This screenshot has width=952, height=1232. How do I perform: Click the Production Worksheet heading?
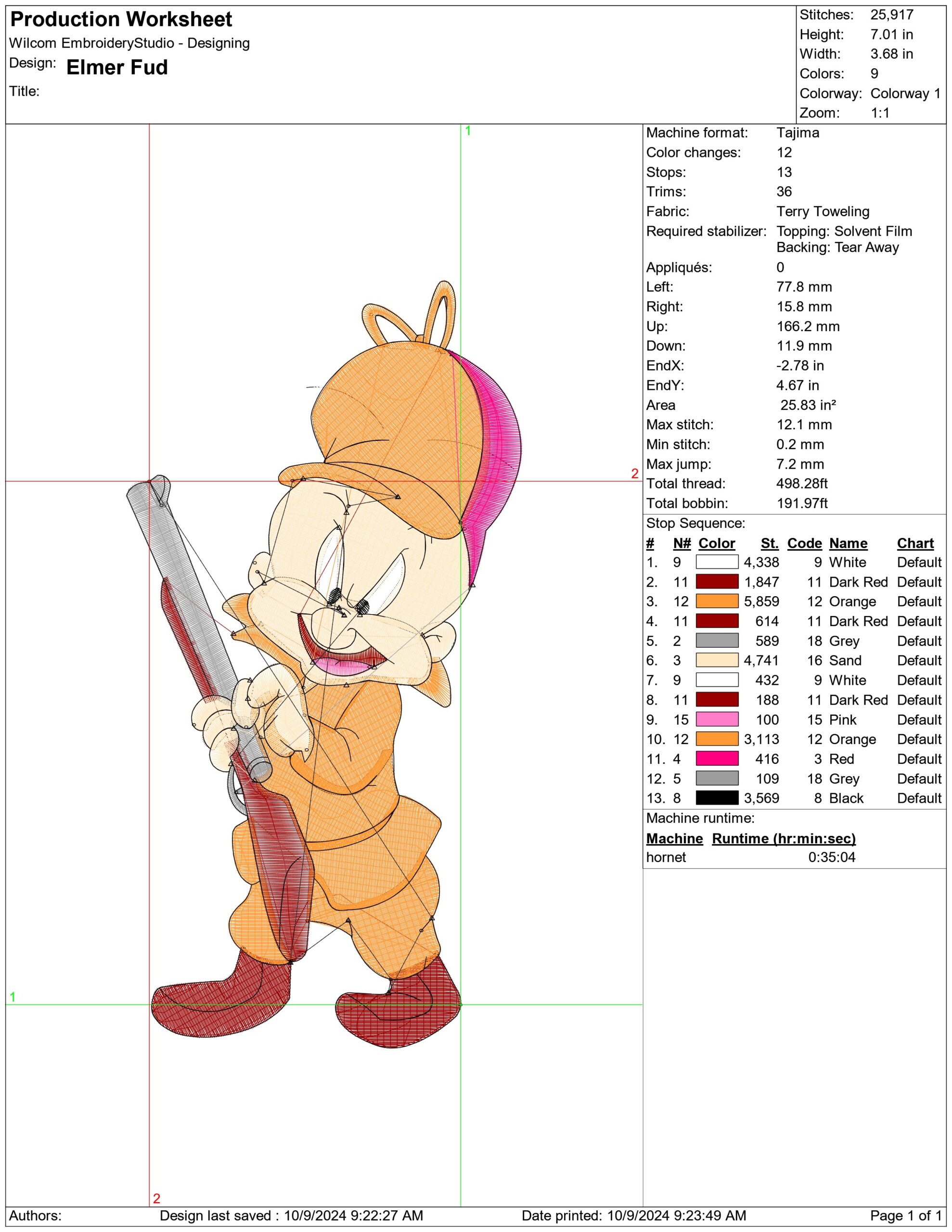(x=121, y=20)
